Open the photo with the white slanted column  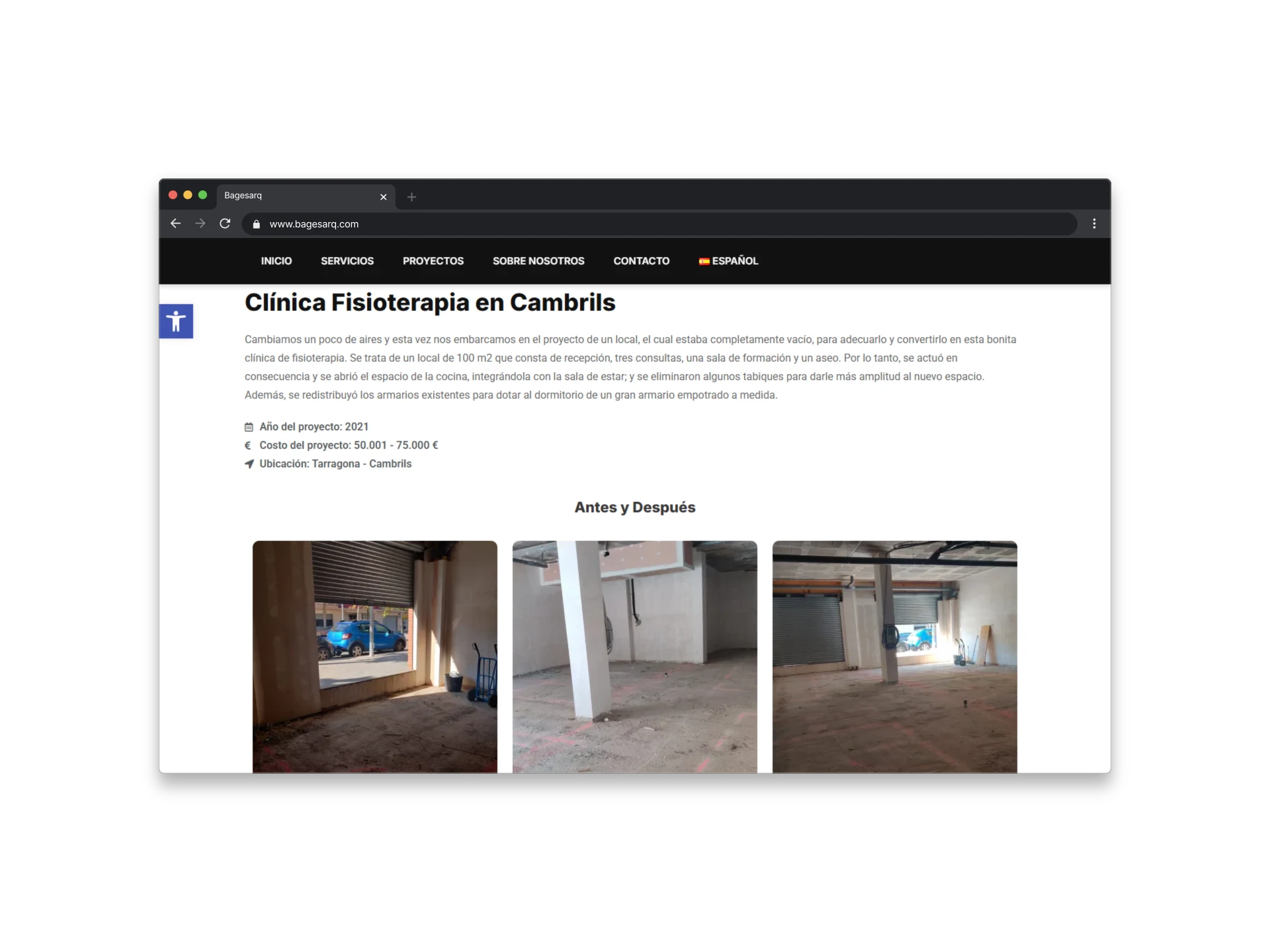coord(635,656)
